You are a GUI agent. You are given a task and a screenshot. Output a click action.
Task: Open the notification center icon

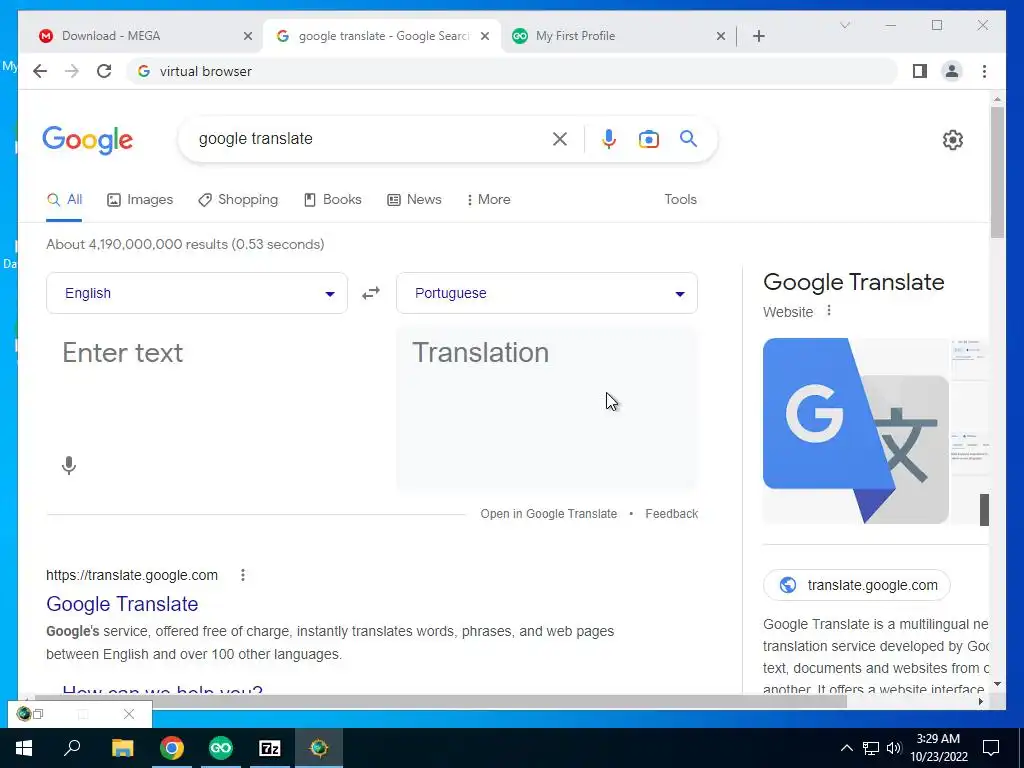coord(991,748)
